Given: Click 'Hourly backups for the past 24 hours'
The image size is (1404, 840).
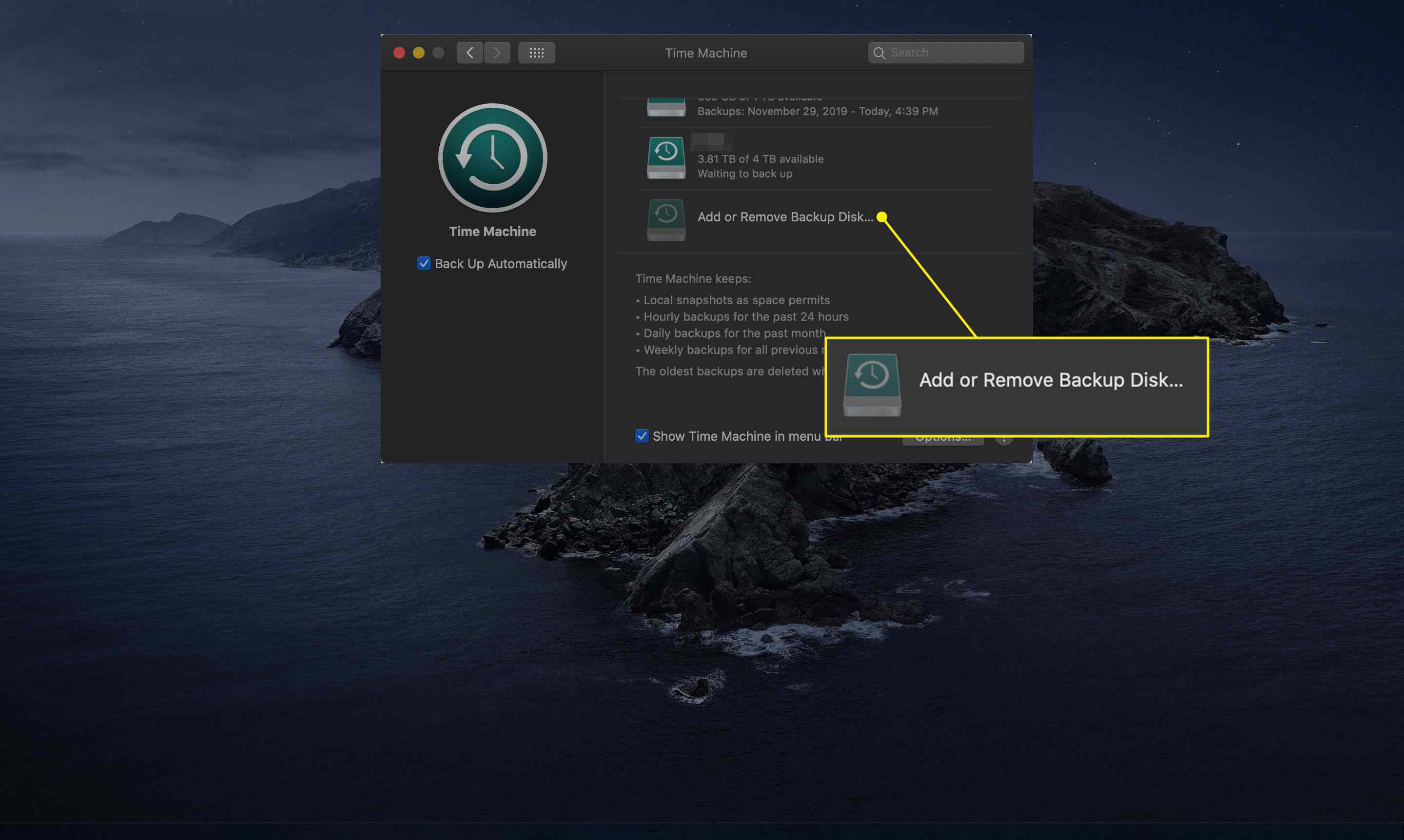Looking at the screenshot, I should [746, 316].
